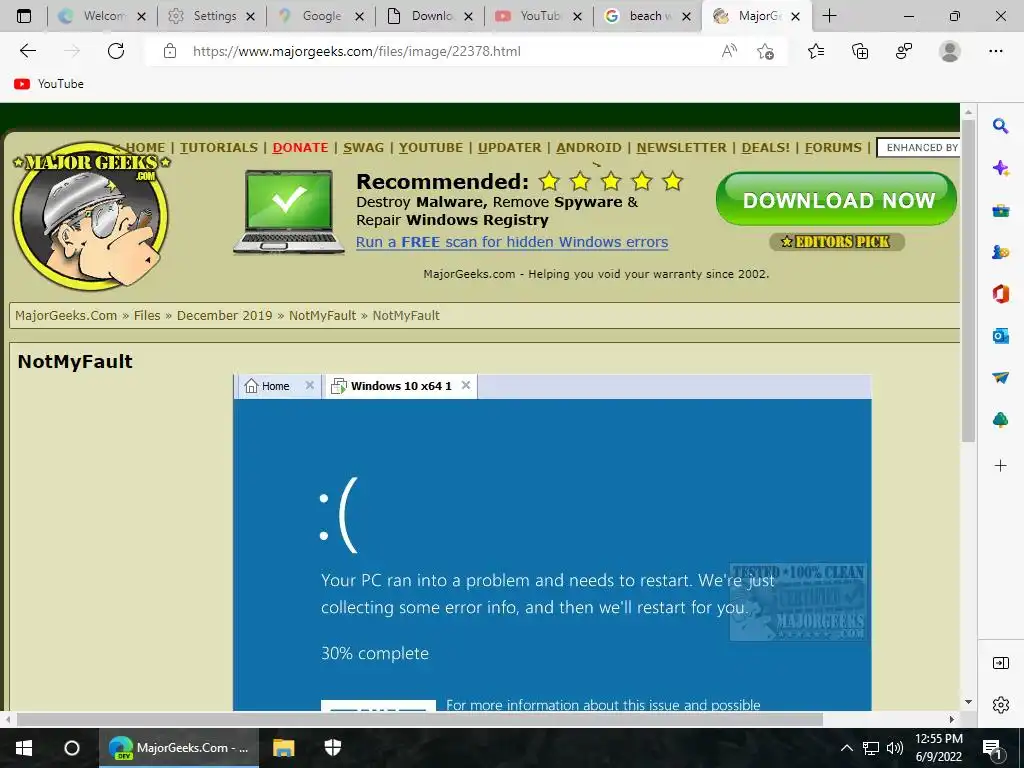Open the Windows Start menu

pyautogui.click(x=24, y=748)
